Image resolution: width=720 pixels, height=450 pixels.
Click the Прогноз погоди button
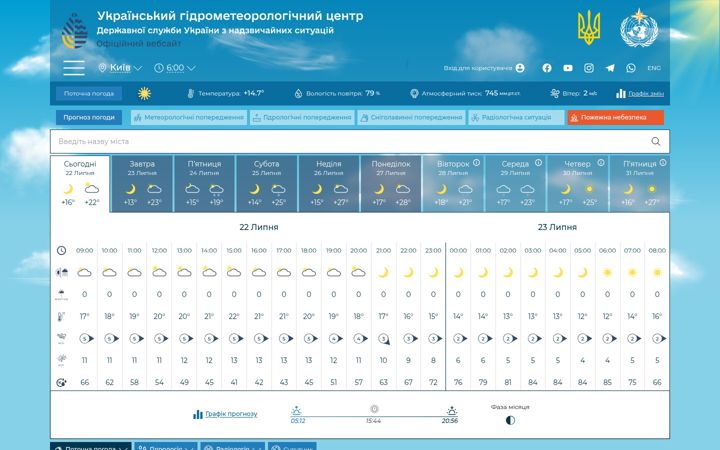pos(89,118)
